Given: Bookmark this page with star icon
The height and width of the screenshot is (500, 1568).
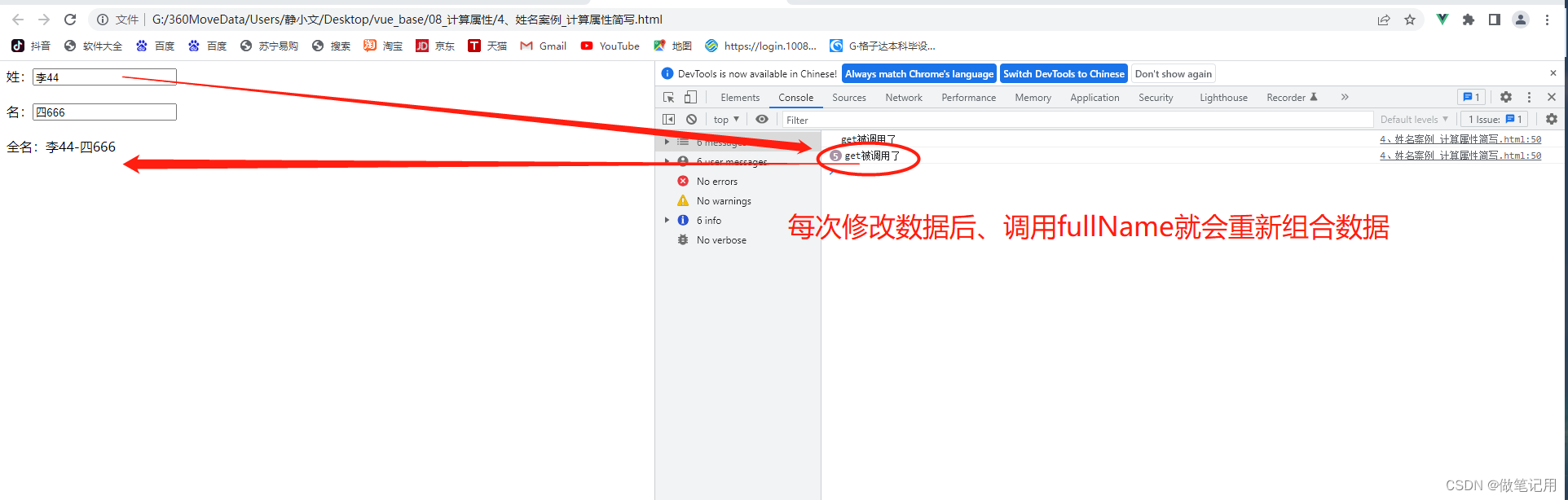Looking at the screenshot, I should point(1410,20).
